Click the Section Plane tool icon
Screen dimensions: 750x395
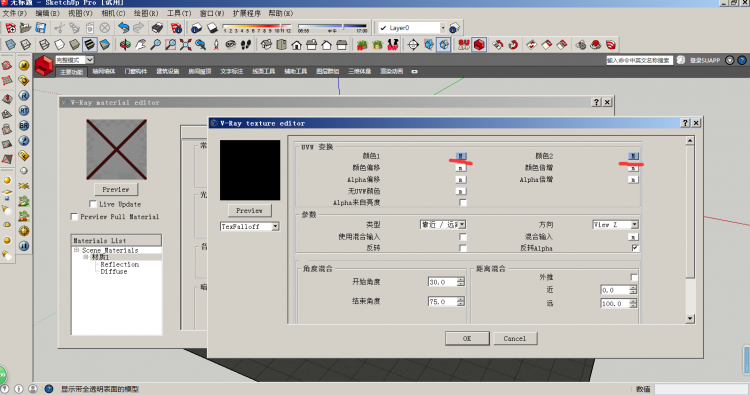pos(413,45)
